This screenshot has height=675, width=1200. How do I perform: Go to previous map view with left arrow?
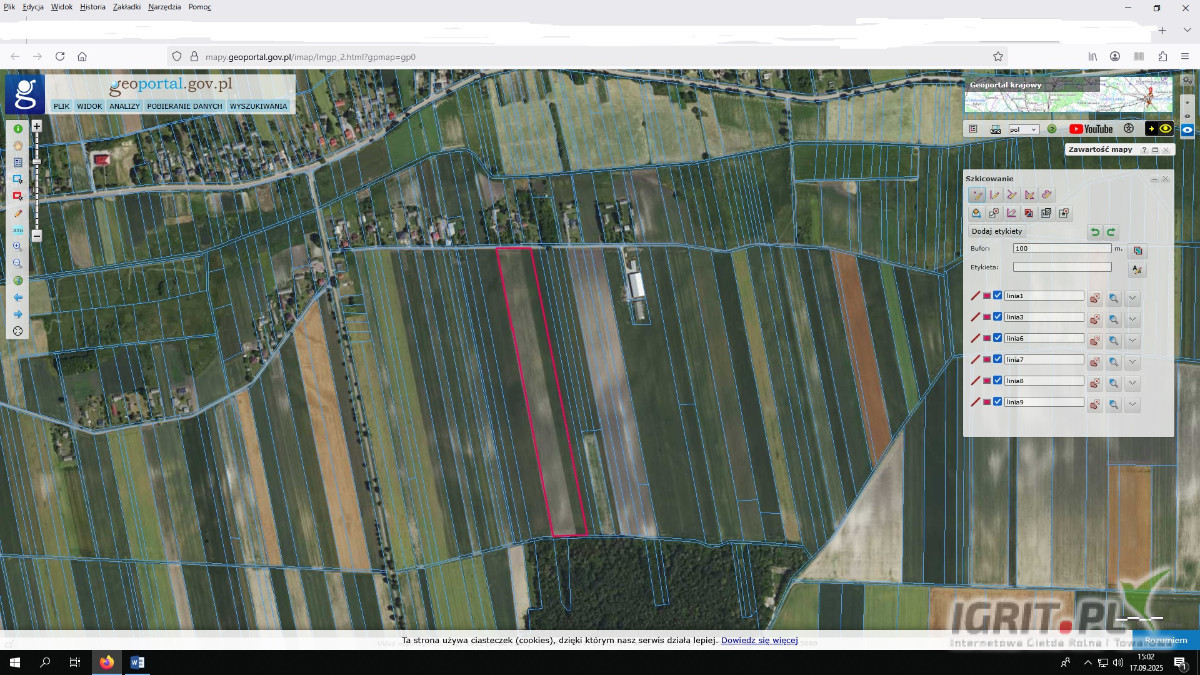(x=18, y=297)
